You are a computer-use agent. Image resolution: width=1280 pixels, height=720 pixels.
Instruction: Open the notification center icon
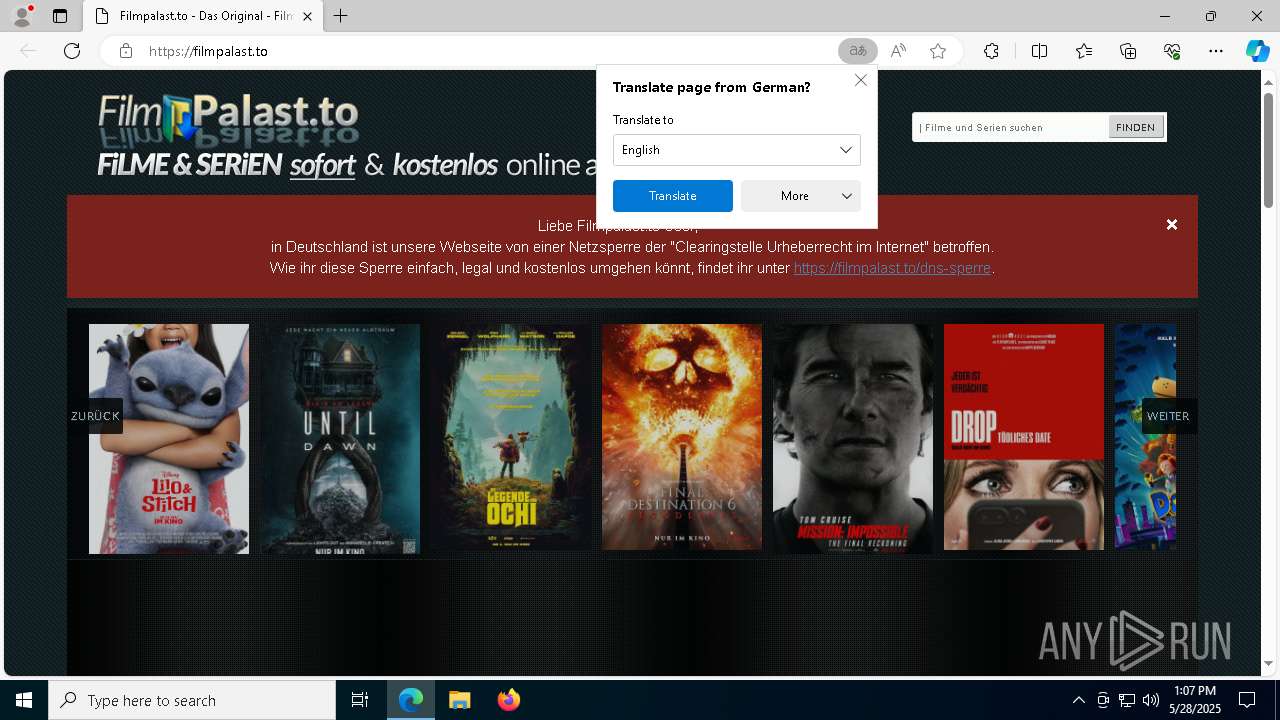tap(1247, 700)
